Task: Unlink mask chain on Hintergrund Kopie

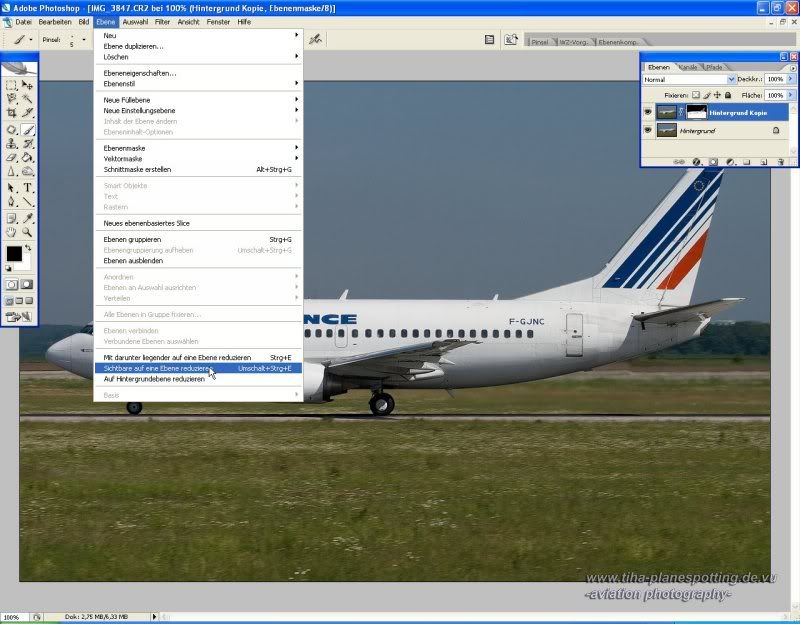Action: click(x=681, y=112)
